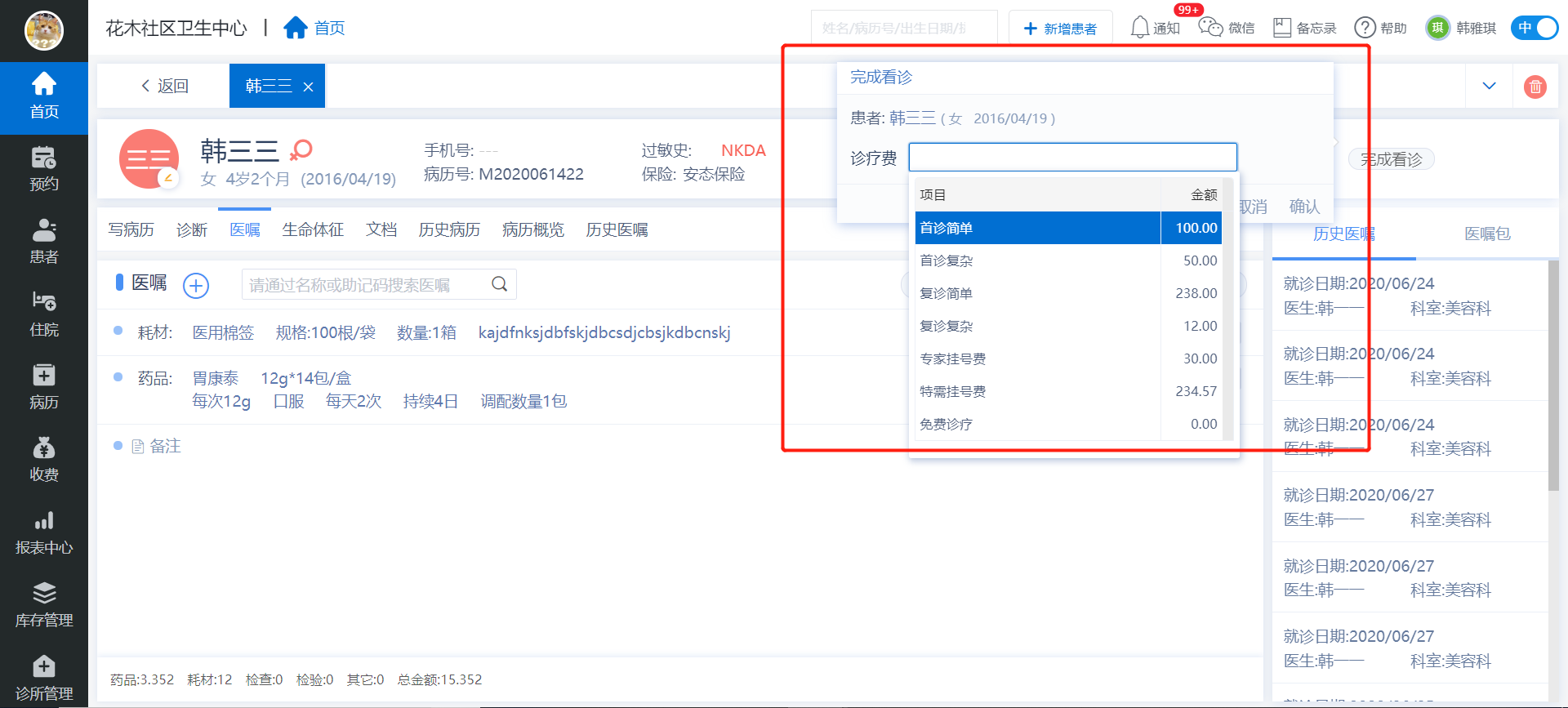Select 专家挂号费 fee option
Viewport: 1568px width, 708px height.
[1068, 358]
